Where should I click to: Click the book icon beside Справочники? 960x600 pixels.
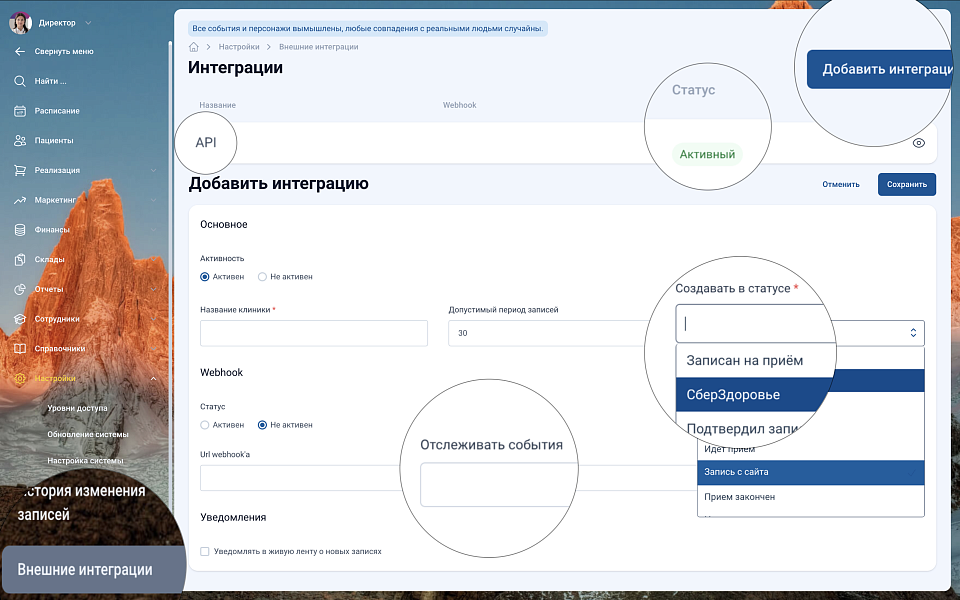pyautogui.click(x=20, y=349)
